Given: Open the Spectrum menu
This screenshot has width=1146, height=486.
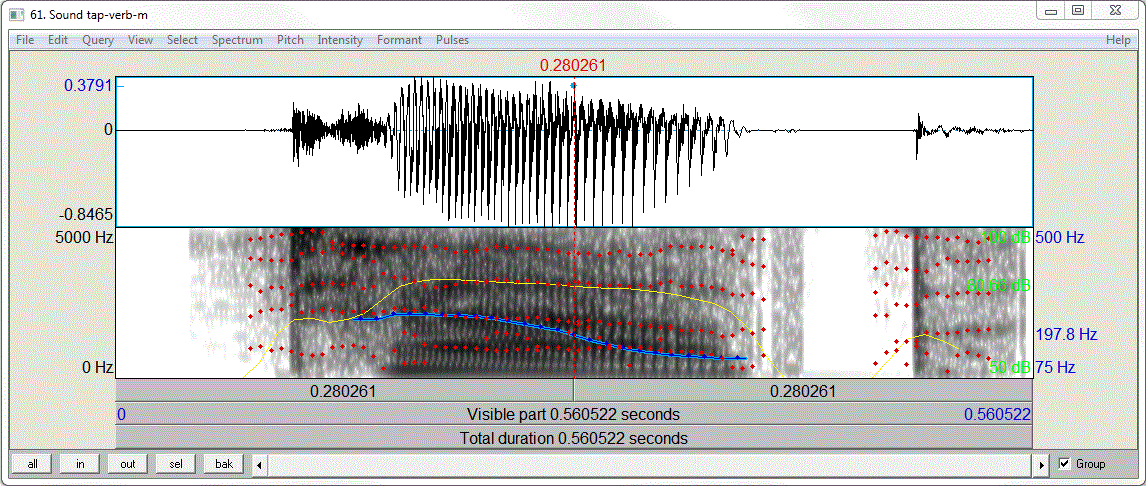Looking at the screenshot, I should pyautogui.click(x=237, y=40).
